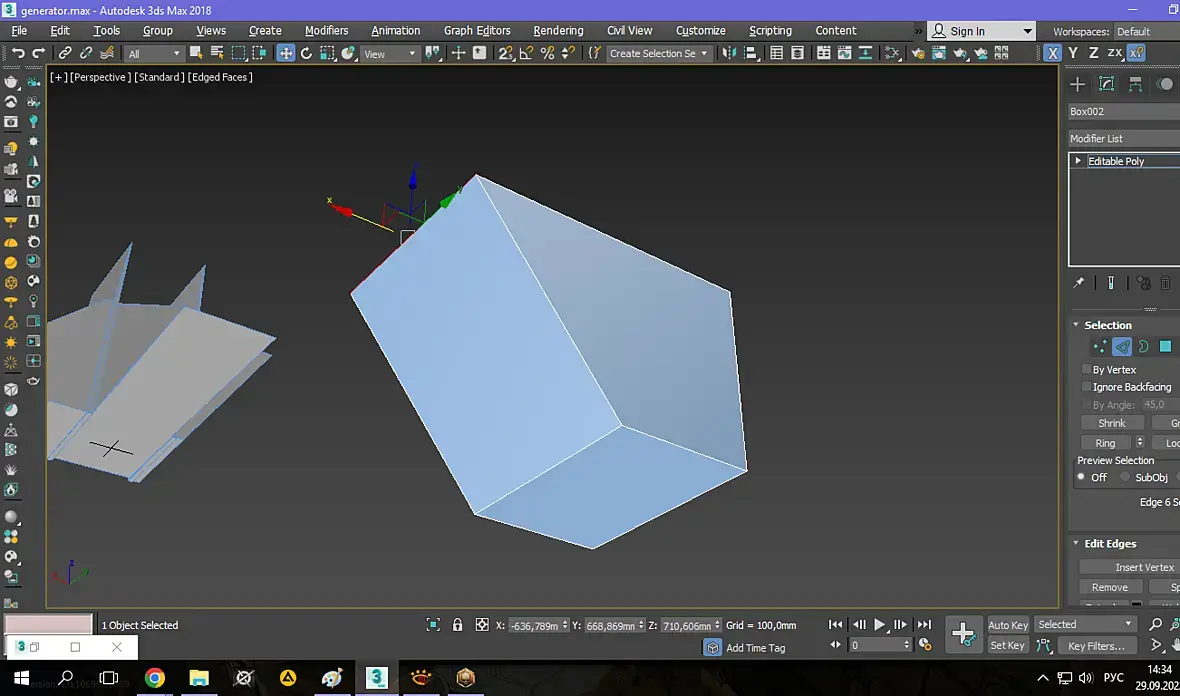The width and height of the screenshot is (1180, 696).
Task: Select the Off preview selection radio
Action: coord(1081,477)
